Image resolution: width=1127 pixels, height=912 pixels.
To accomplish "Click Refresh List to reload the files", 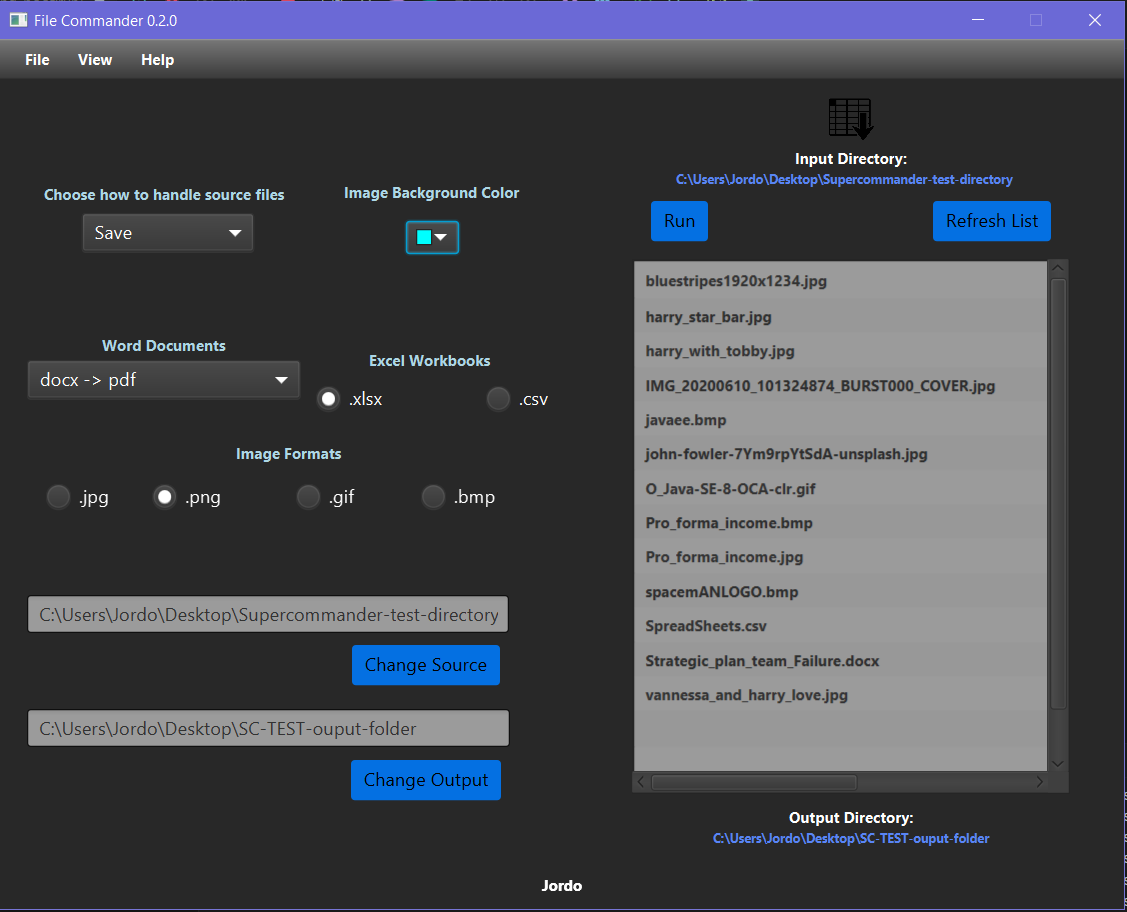I will 991,221.
